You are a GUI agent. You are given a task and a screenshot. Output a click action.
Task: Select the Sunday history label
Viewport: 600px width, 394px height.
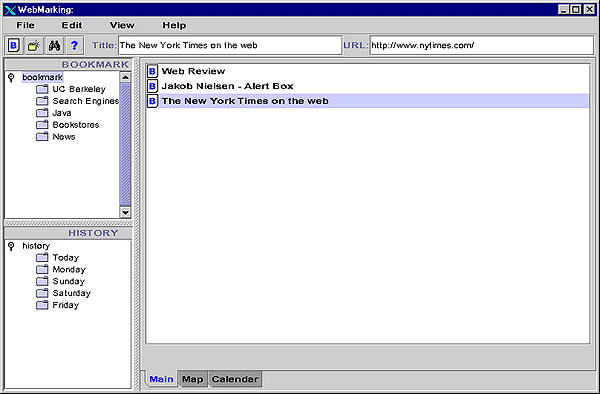pyautogui.click(x=68, y=281)
